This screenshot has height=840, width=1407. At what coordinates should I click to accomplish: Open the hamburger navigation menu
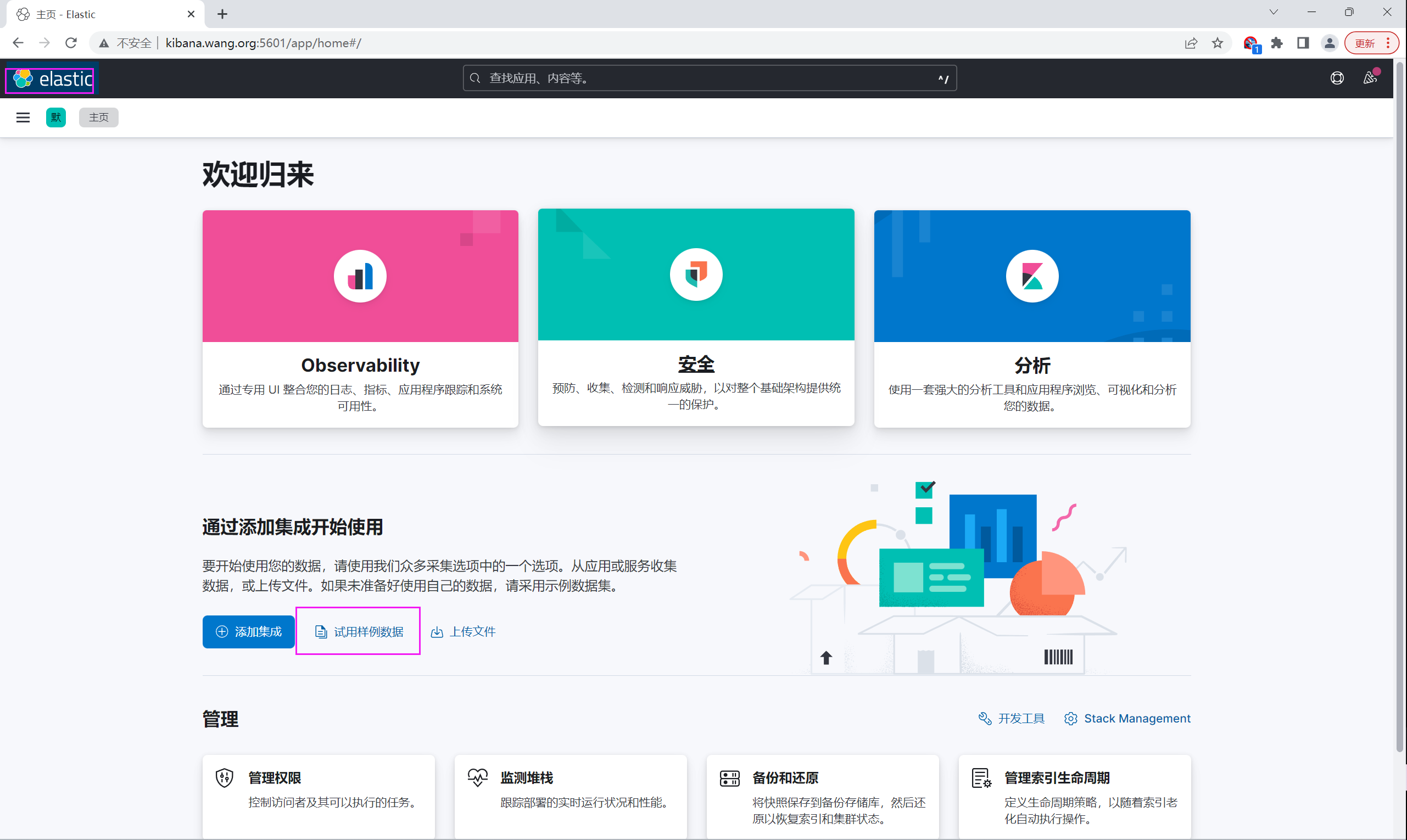coord(23,117)
